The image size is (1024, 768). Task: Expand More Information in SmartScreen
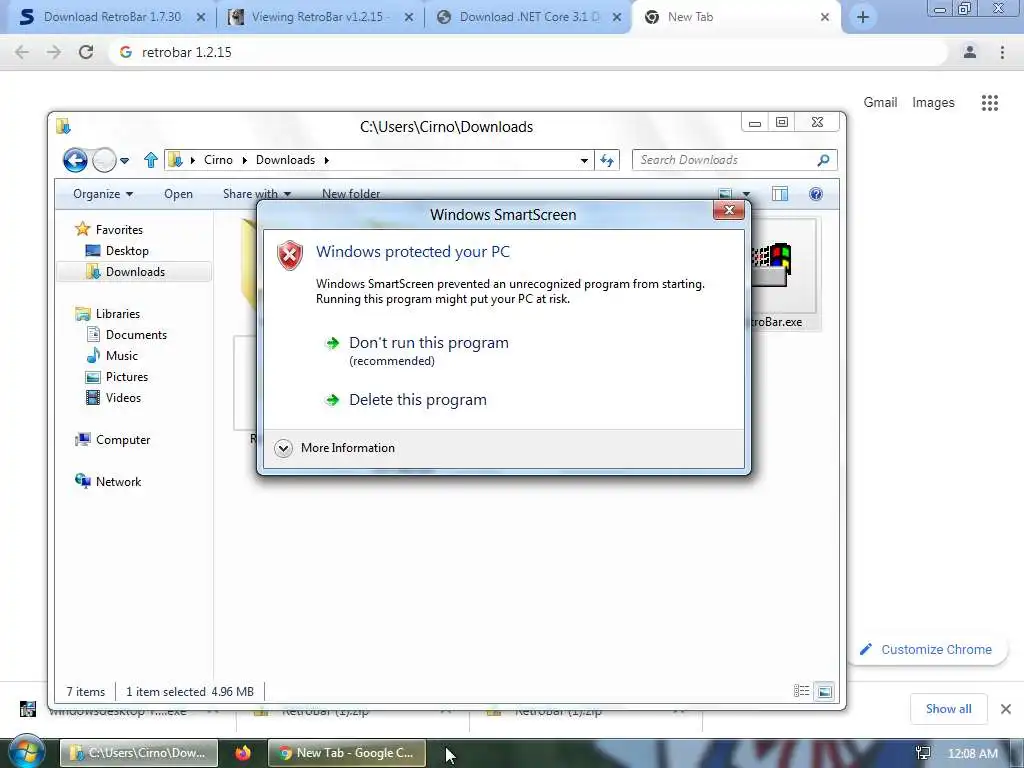tap(335, 448)
